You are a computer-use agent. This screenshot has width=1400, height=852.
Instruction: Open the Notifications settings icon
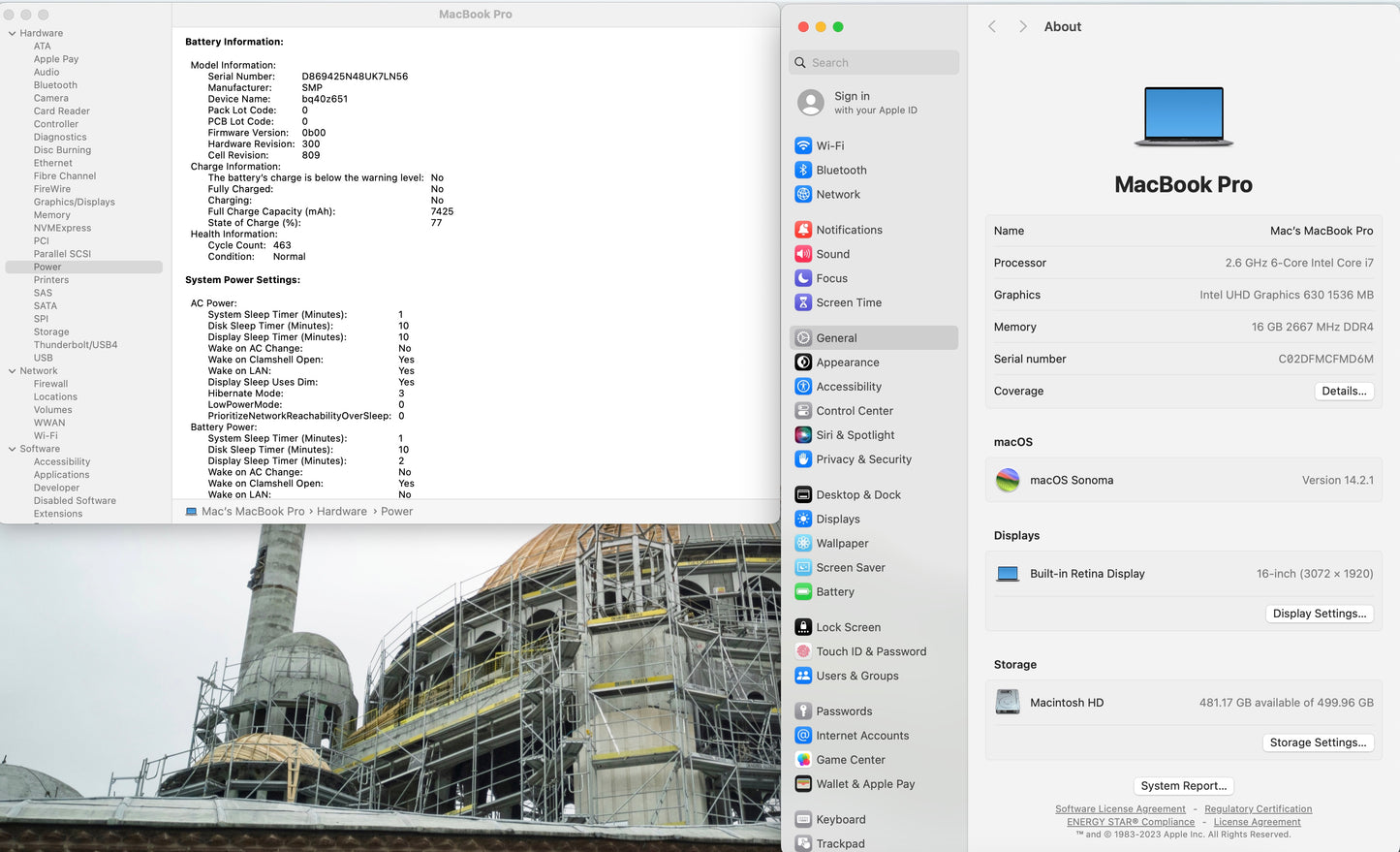[x=803, y=230]
